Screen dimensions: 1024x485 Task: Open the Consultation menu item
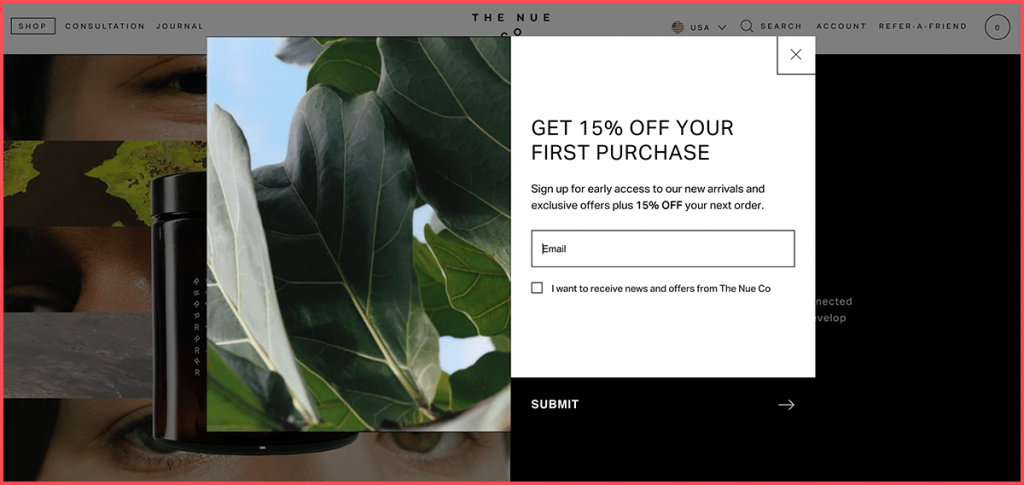104,26
